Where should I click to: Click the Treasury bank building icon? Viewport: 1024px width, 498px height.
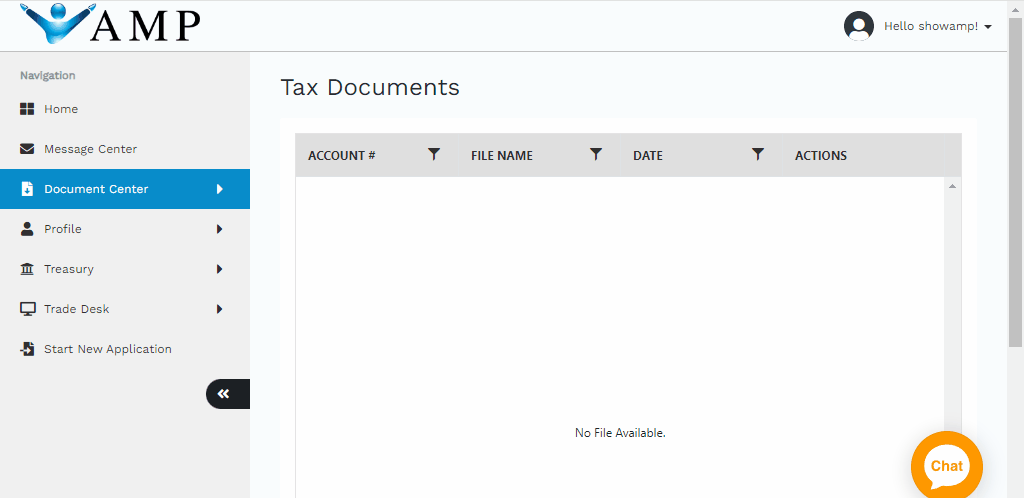(27, 269)
